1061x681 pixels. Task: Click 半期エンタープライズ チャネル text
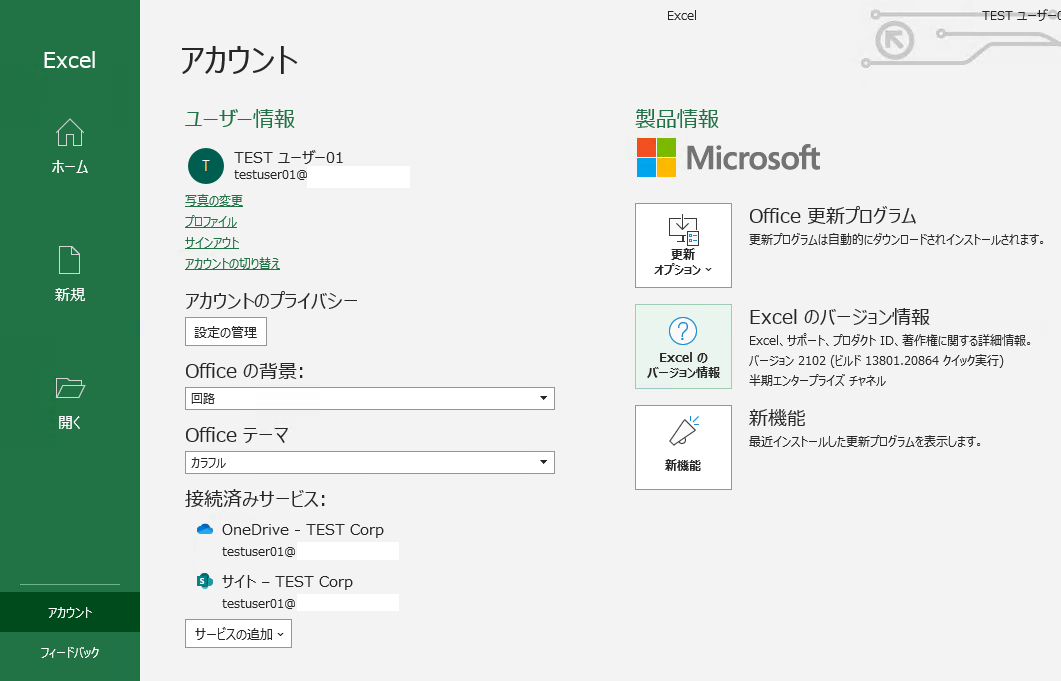817,380
